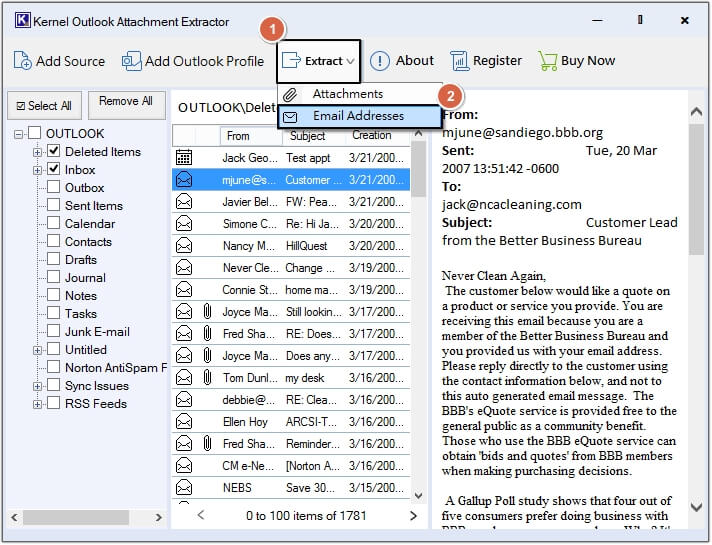
Task: Expand the Inbox tree node
Action: pos(37,170)
